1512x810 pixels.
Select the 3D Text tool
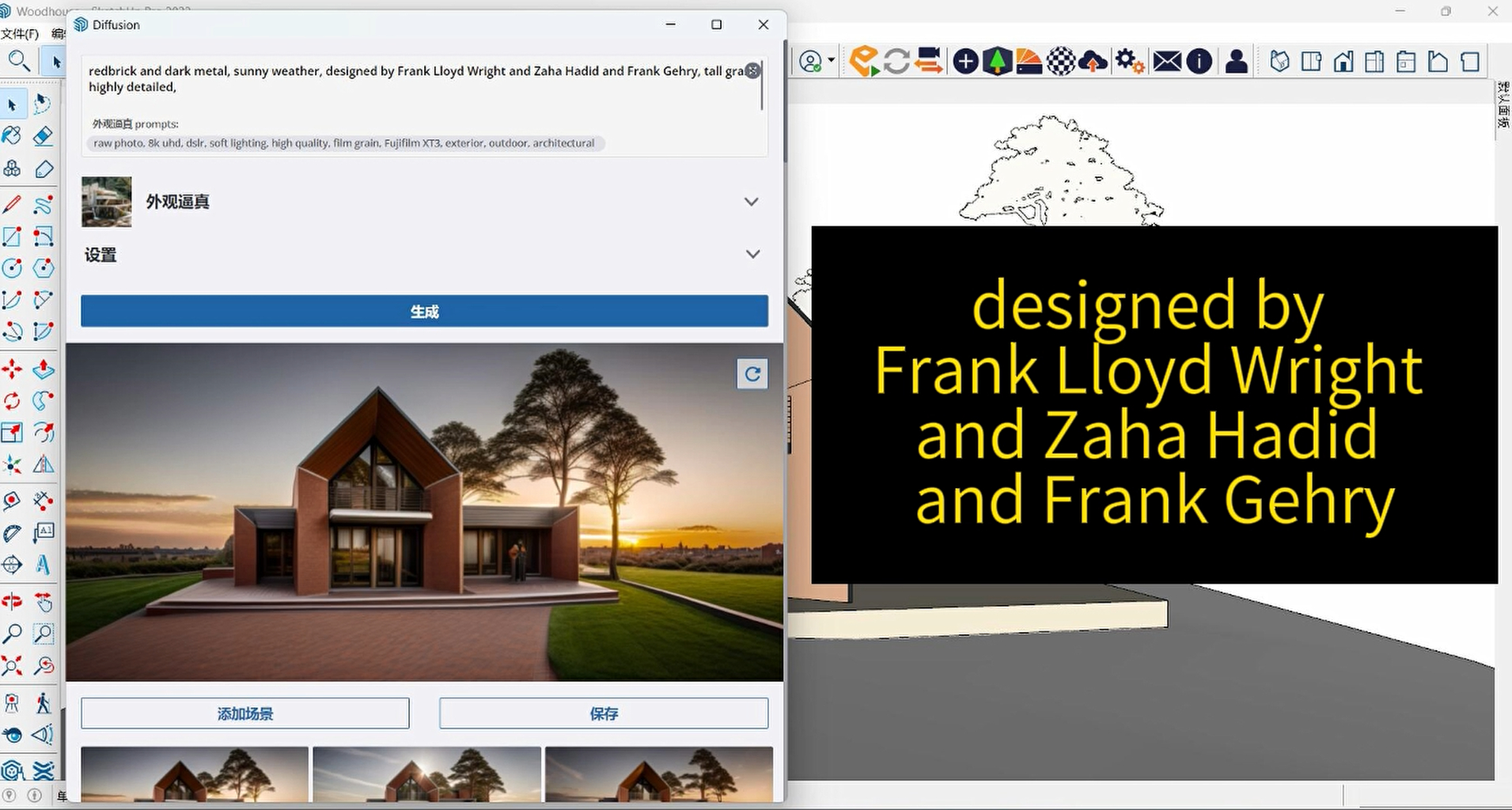[44, 565]
